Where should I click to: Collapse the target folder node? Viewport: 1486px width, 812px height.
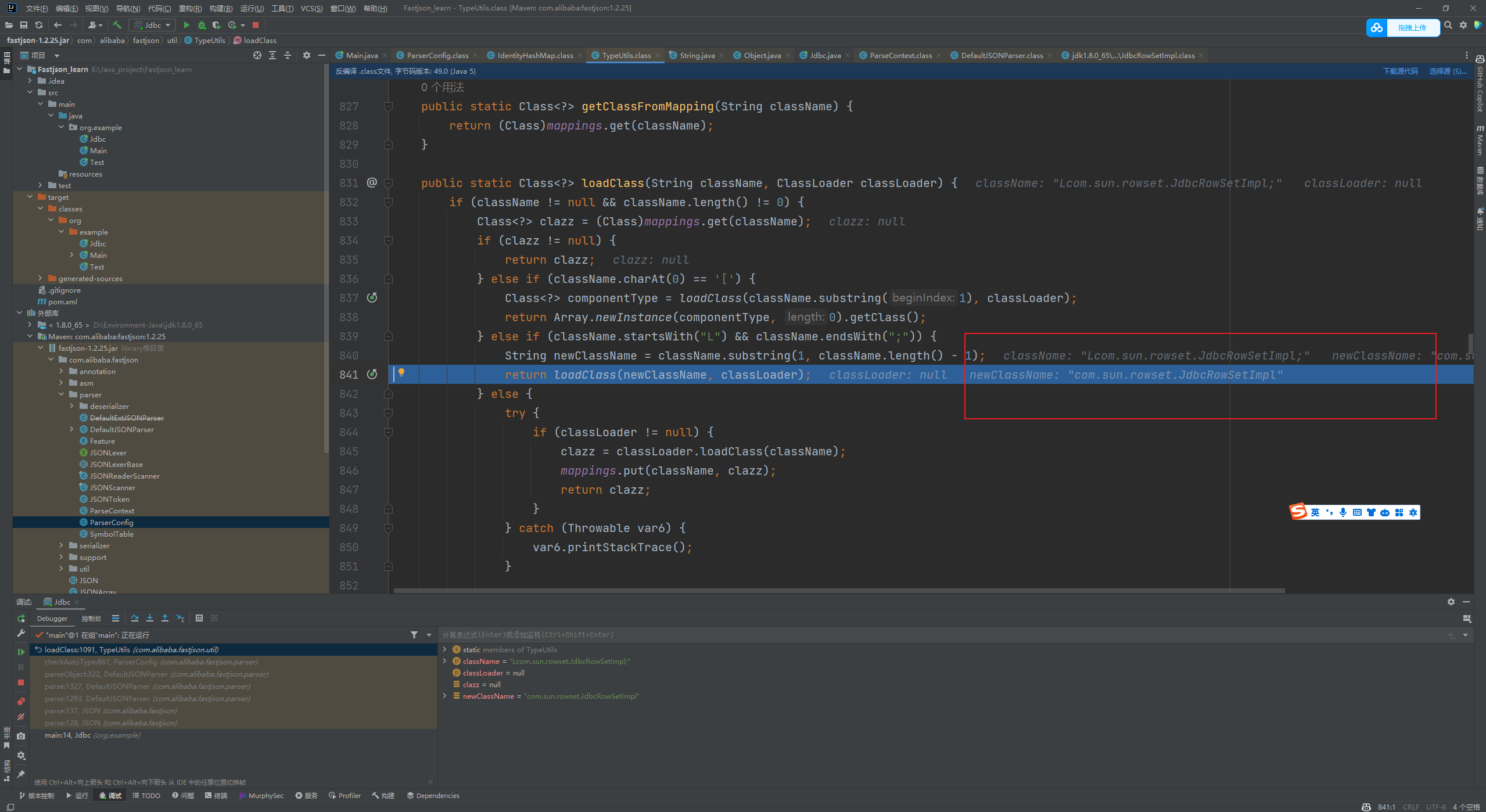30,197
